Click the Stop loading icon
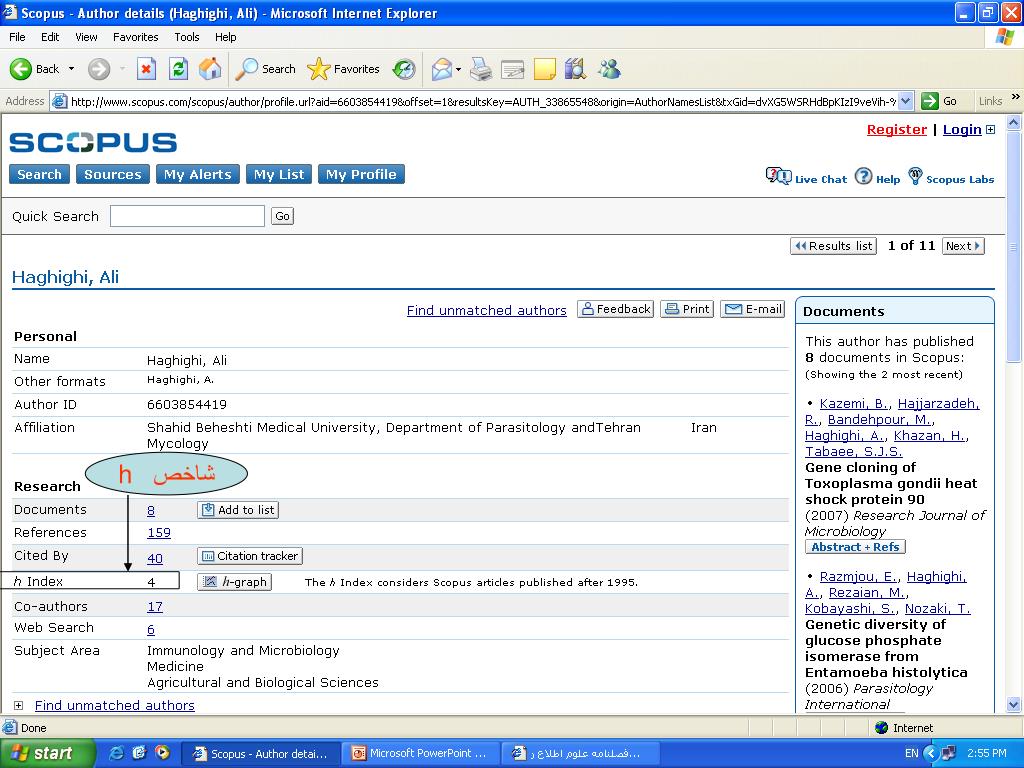The width and height of the screenshot is (1024, 768). click(x=146, y=69)
